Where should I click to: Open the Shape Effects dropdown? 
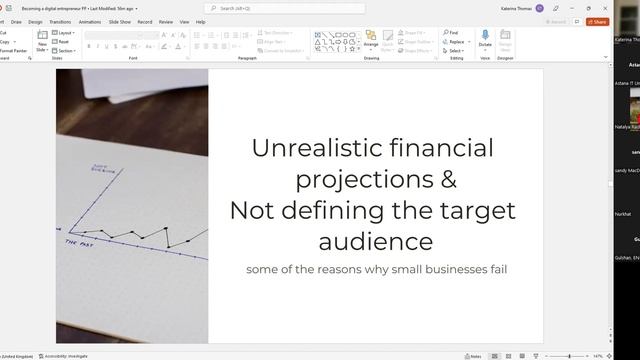(x=415, y=51)
